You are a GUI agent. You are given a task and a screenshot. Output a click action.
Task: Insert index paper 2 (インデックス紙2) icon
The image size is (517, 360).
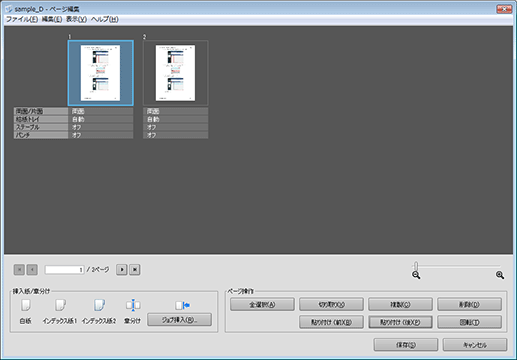click(99, 305)
